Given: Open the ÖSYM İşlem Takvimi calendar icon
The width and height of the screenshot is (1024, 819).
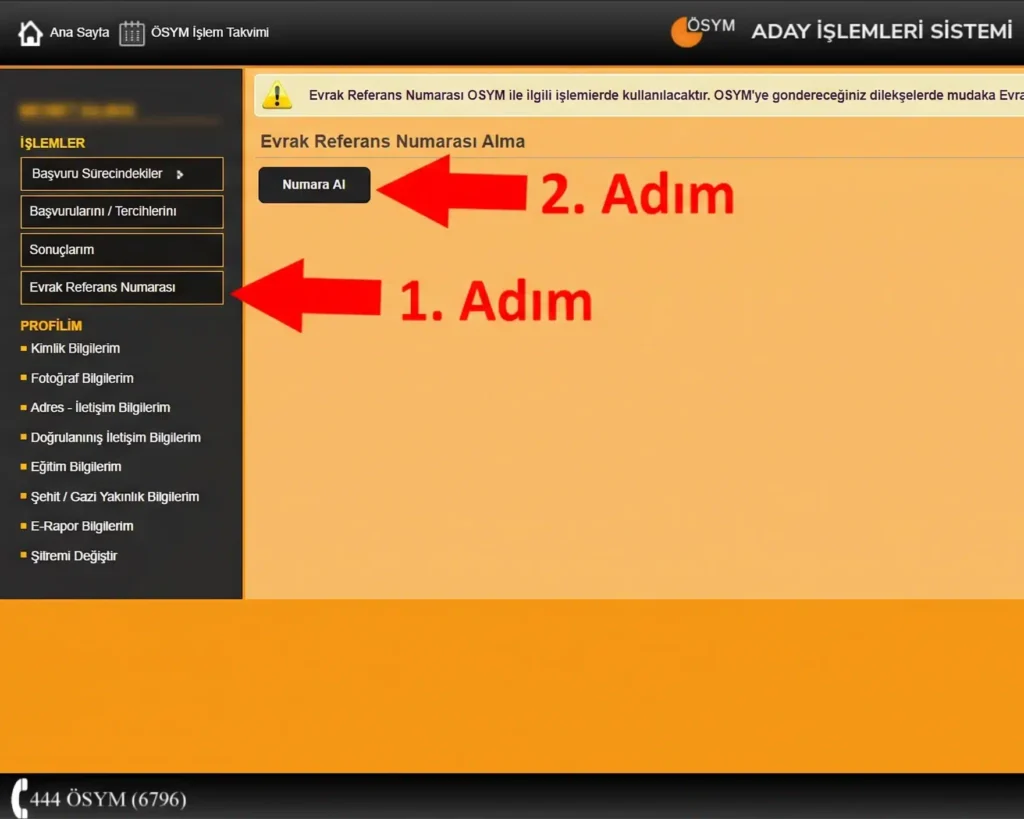Looking at the screenshot, I should [131, 33].
